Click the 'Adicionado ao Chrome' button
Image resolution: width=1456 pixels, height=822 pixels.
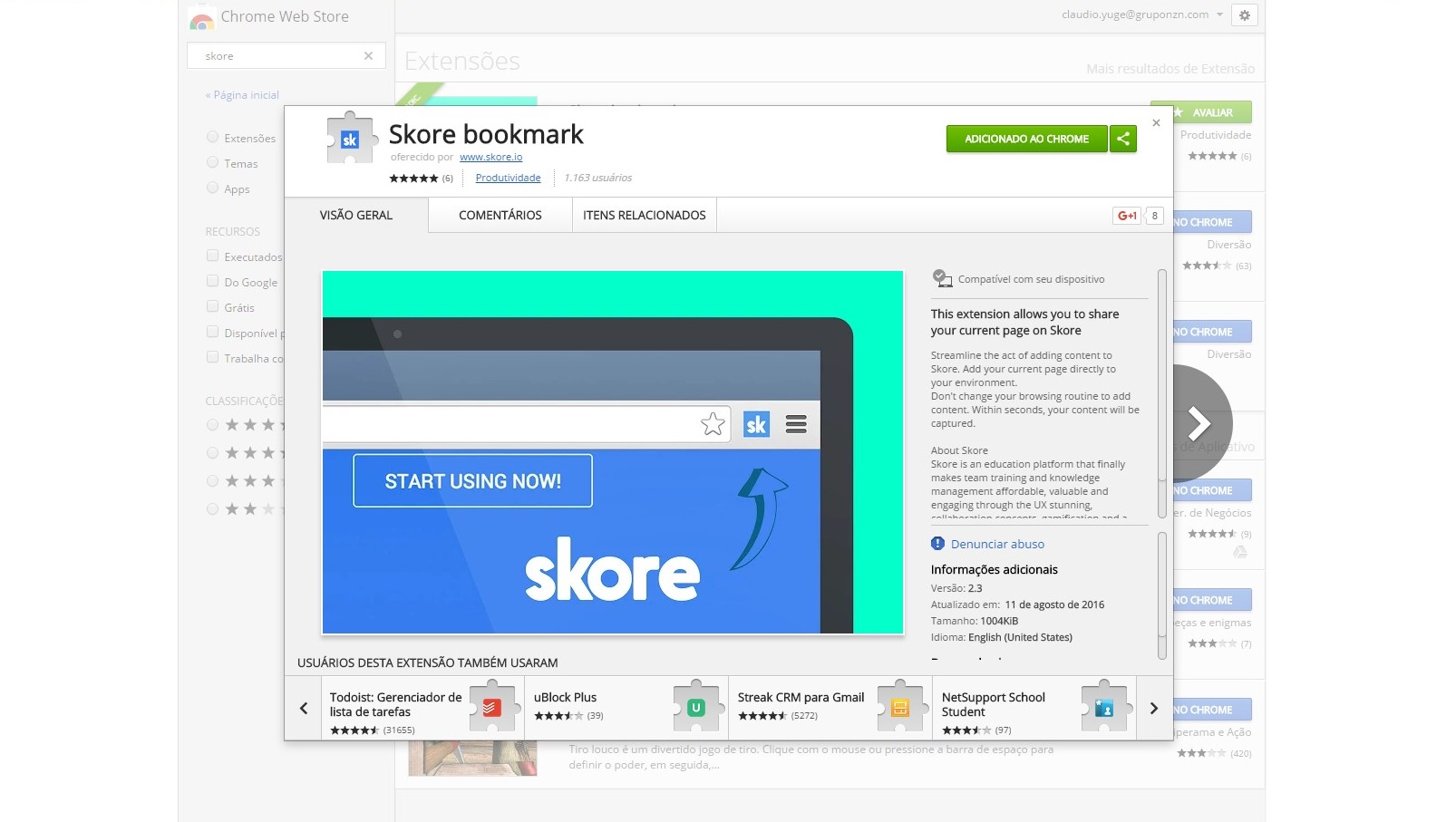(1025, 139)
